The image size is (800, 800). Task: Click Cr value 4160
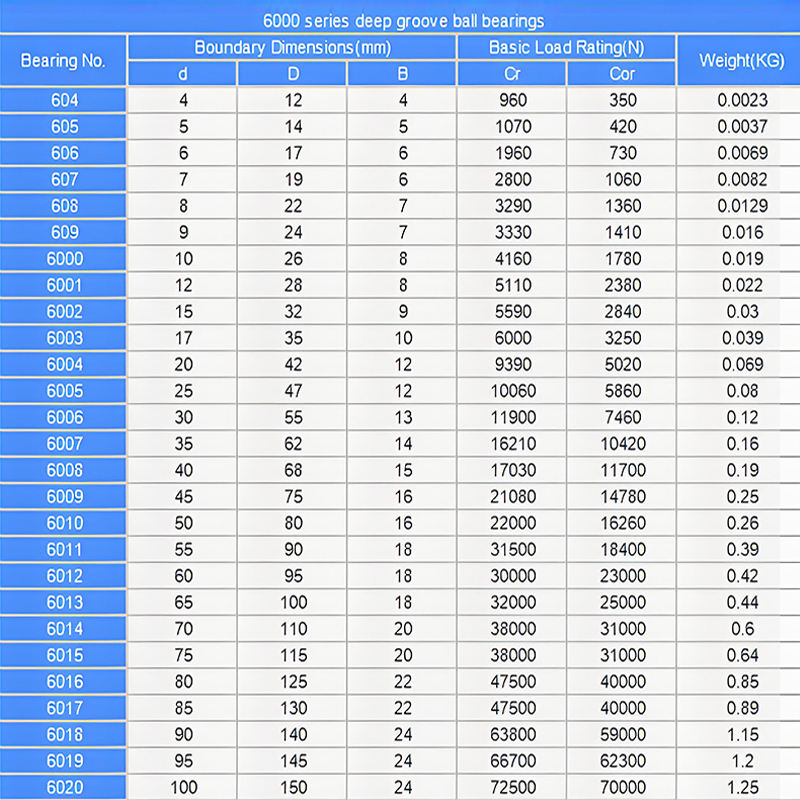[513, 259]
